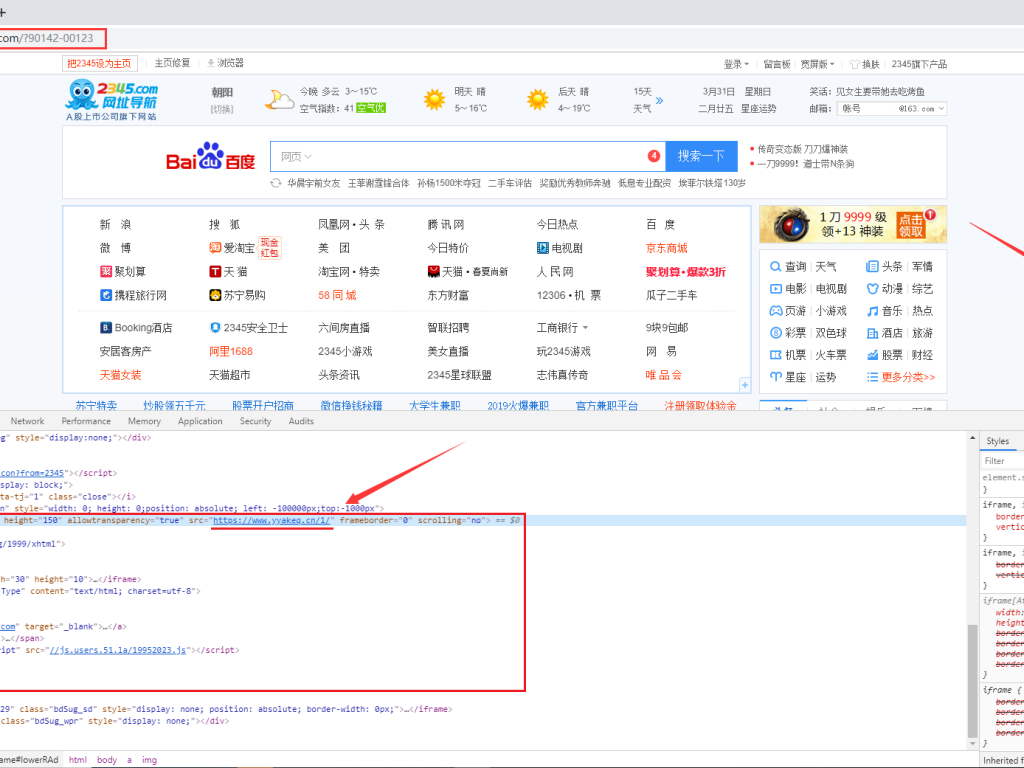Expand the 宽屏版 dropdown
1024x768 pixels.
click(x=818, y=64)
